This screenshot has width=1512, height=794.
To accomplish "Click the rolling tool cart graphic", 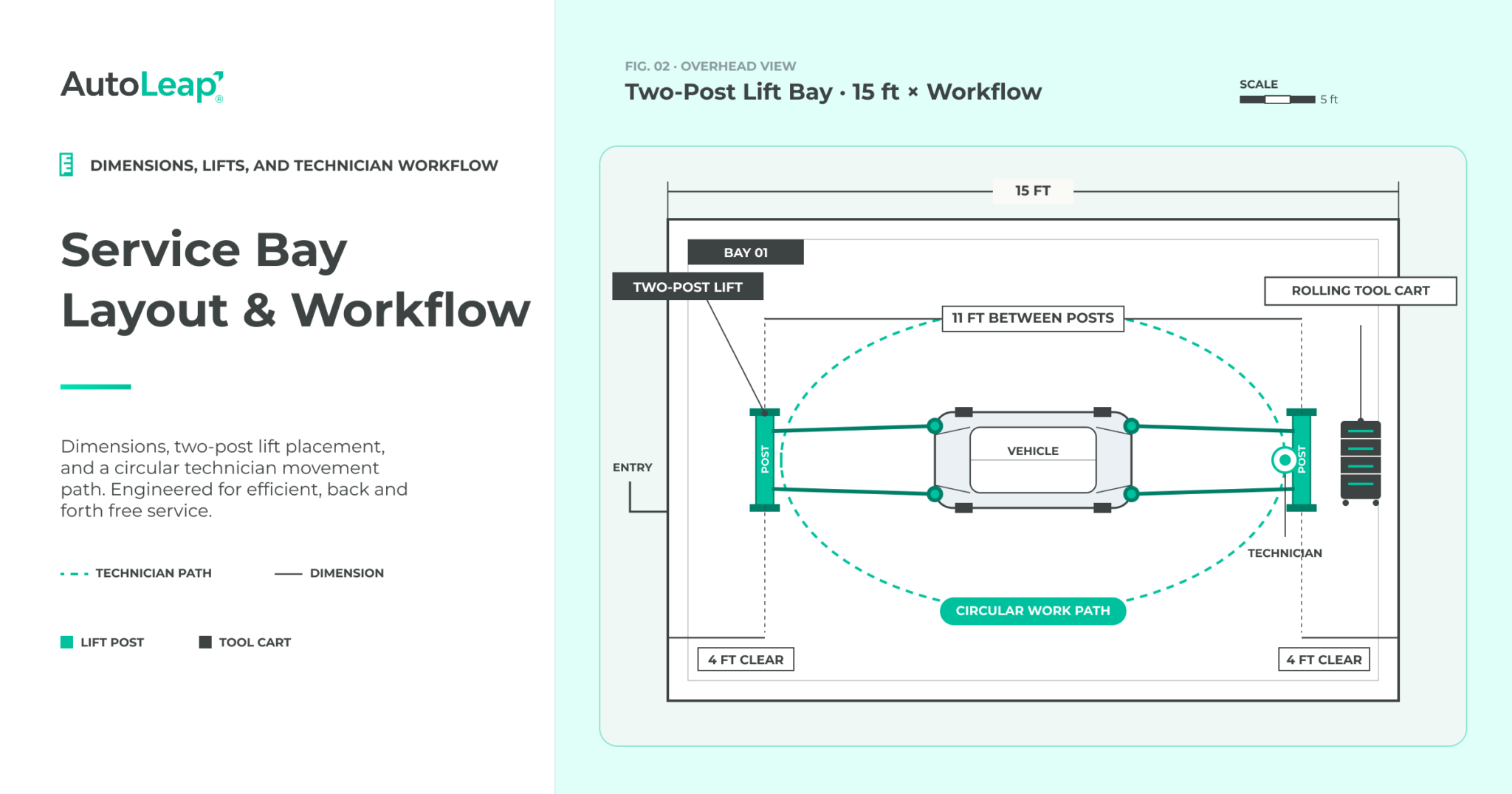I will (1360, 462).
